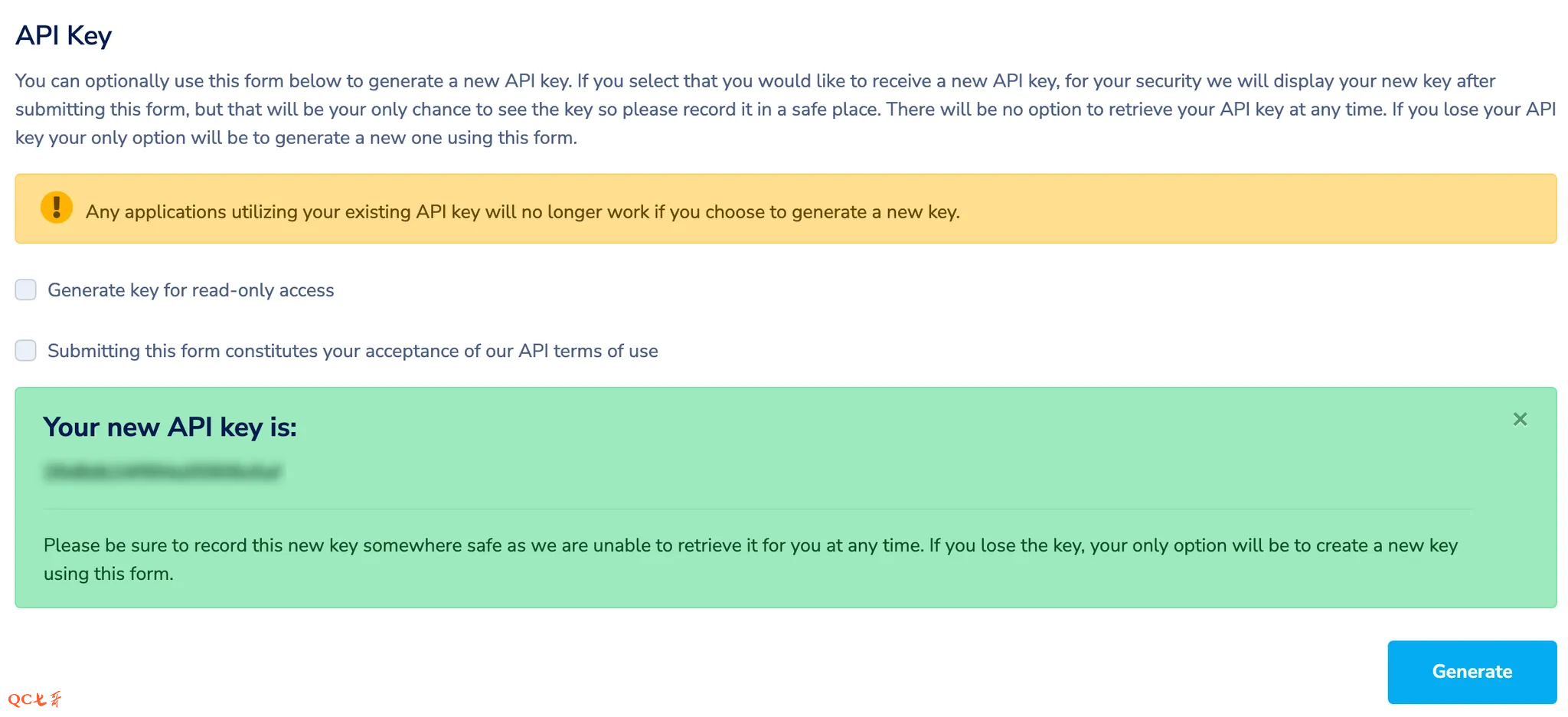Enable read-only access key checkbox

click(x=26, y=290)
